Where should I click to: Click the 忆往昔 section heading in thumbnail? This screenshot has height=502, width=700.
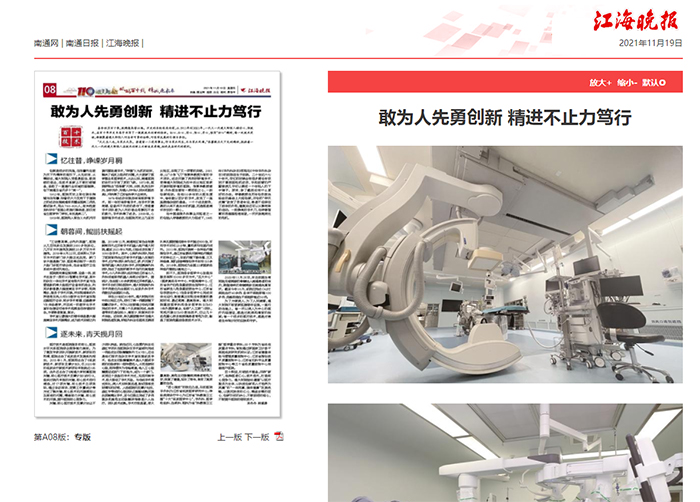pos(82,160)
